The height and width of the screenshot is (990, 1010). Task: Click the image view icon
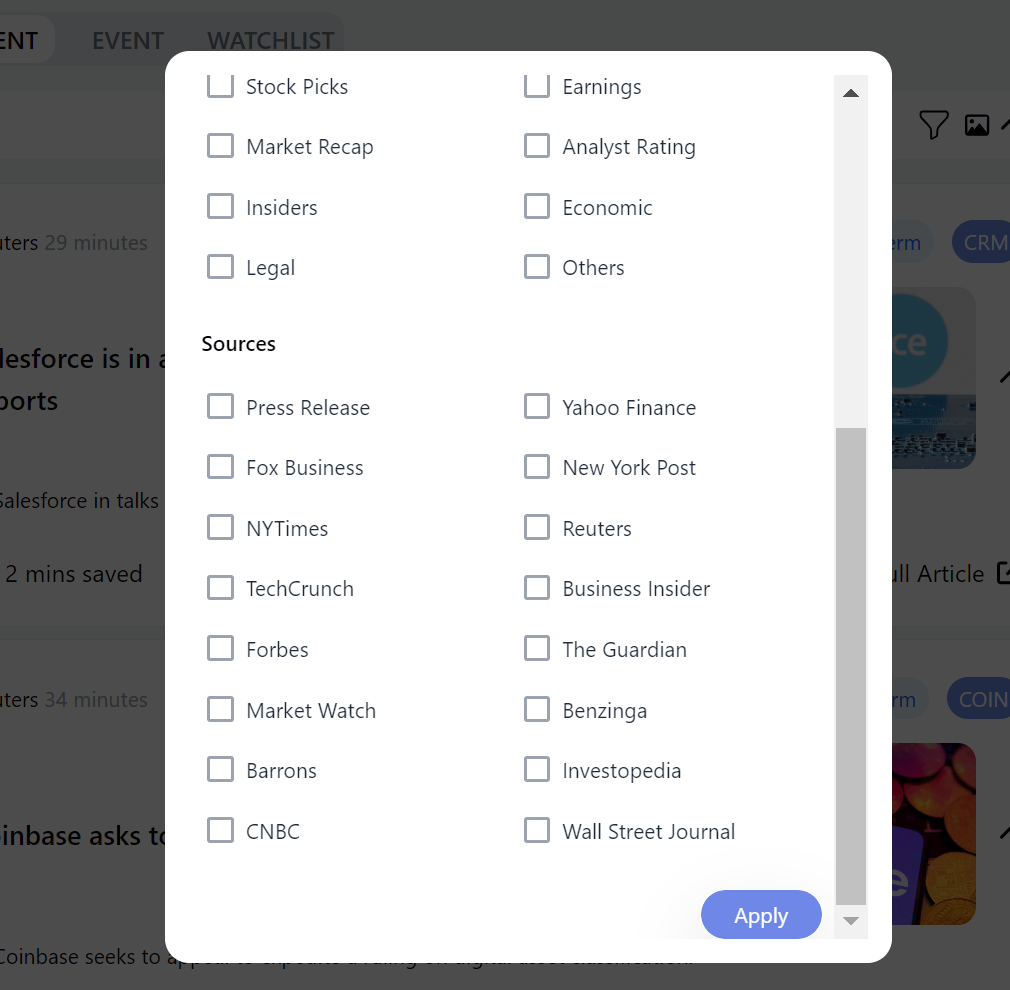pyautogui.click(x=977, y=125)
